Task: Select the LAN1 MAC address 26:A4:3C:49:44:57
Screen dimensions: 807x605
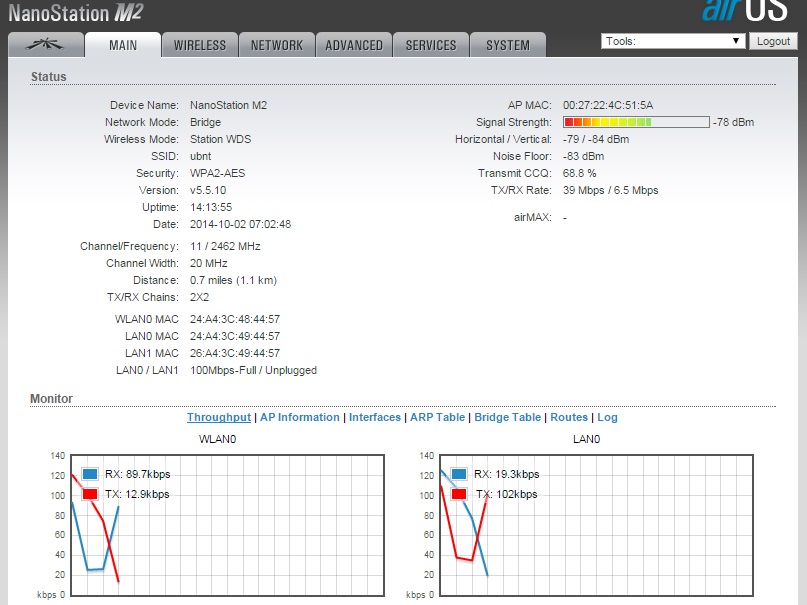Action: pyautogui.click(x=235, y=353)
